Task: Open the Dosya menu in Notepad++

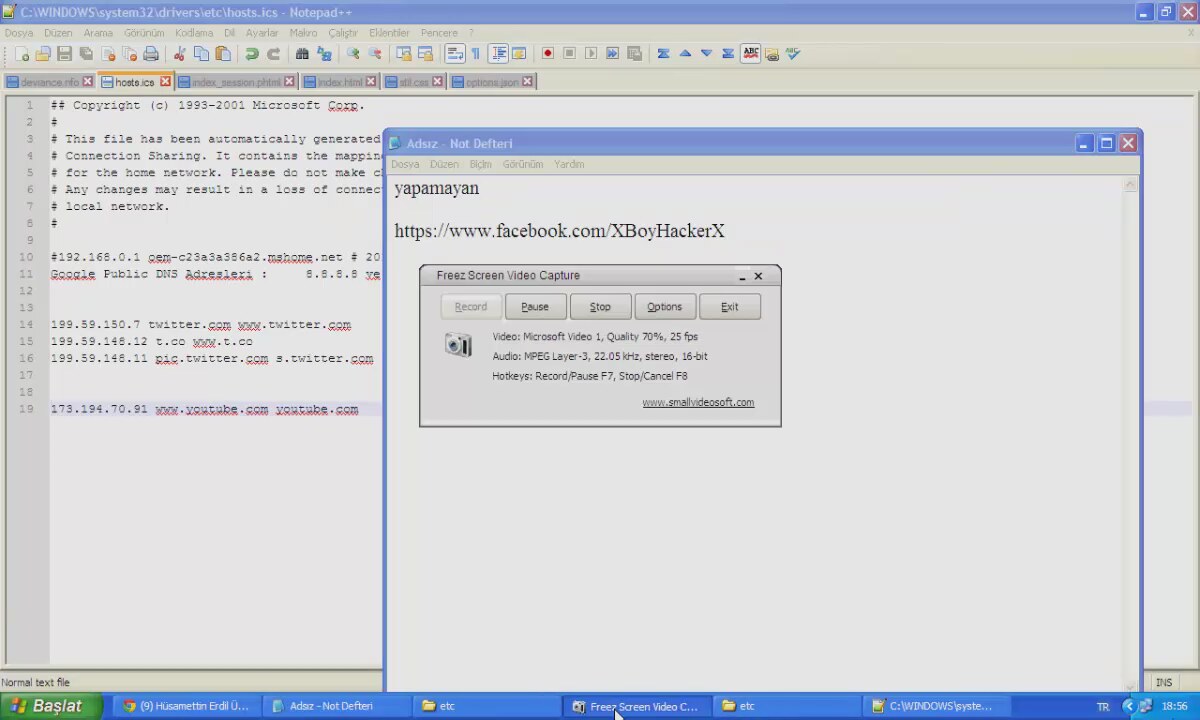Action: pos(19,33)
